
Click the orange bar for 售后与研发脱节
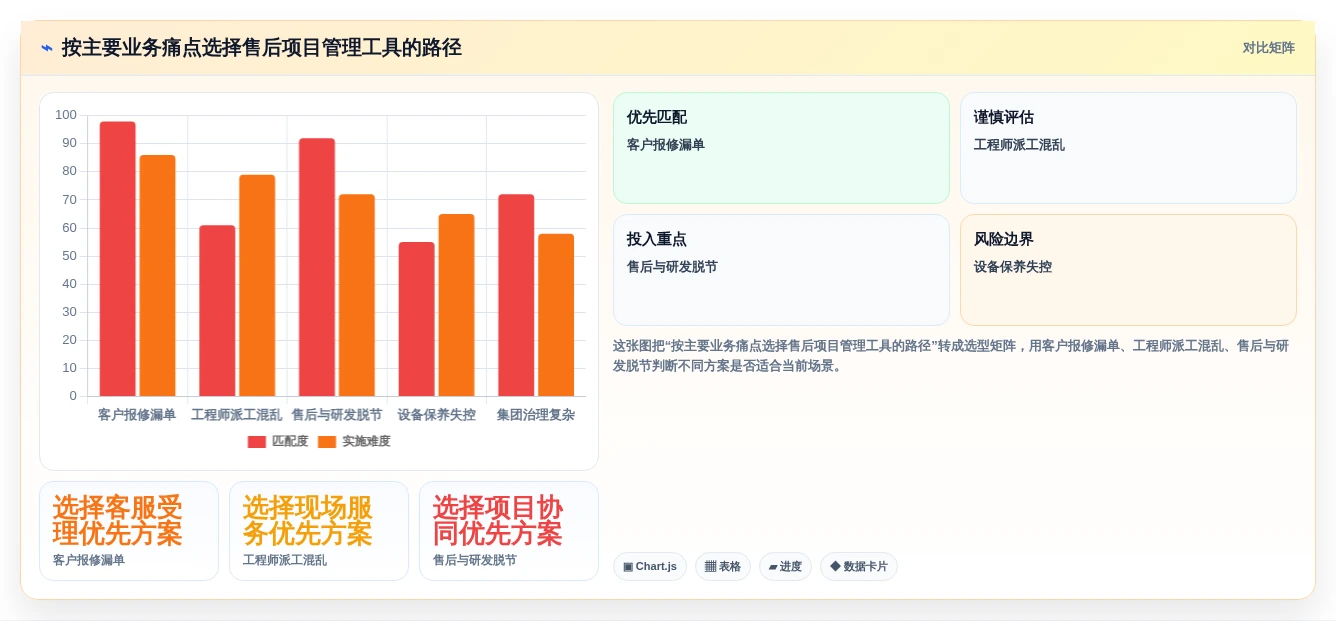357,295
